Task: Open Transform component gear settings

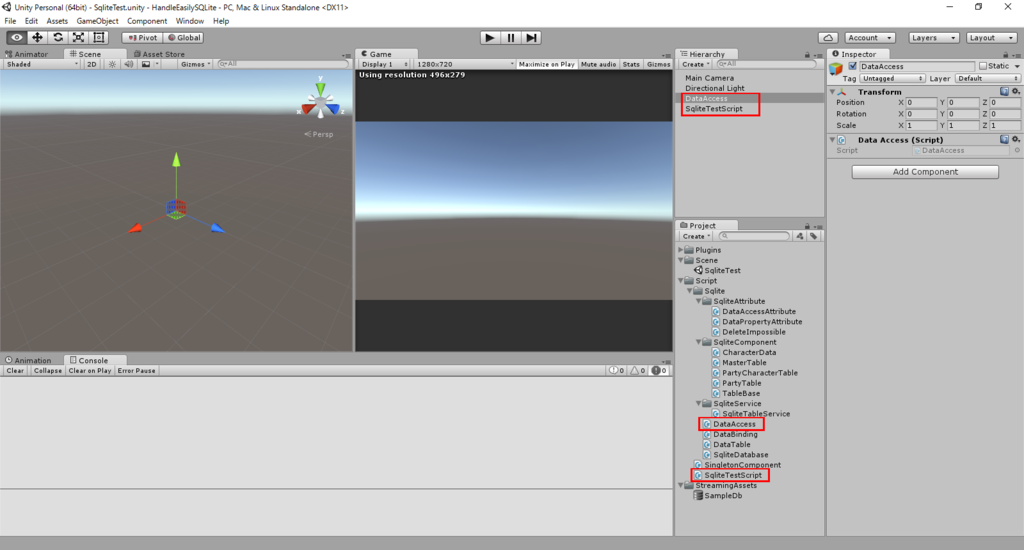Action: (1016, 92)
